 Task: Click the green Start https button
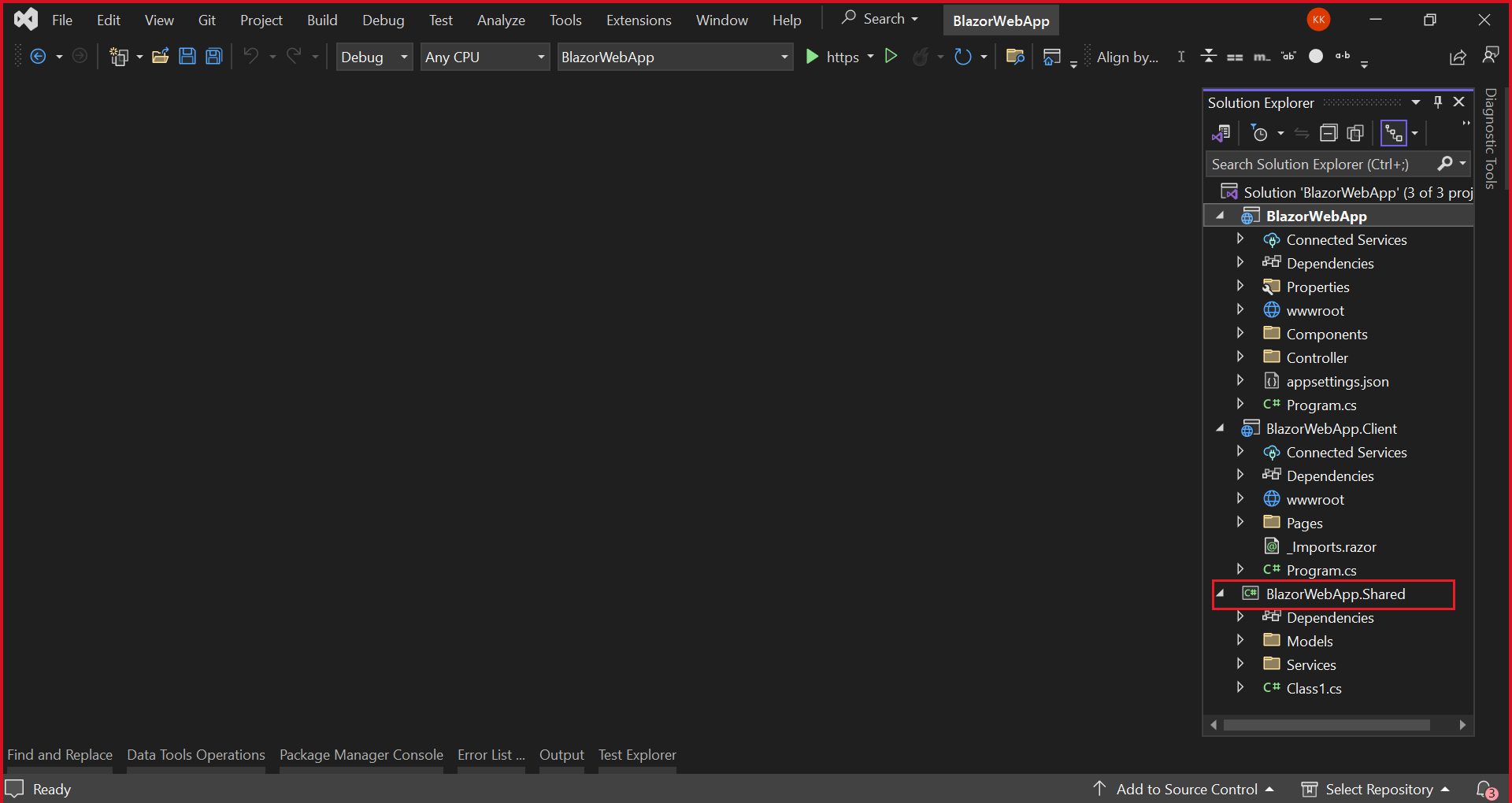(832, 57)
